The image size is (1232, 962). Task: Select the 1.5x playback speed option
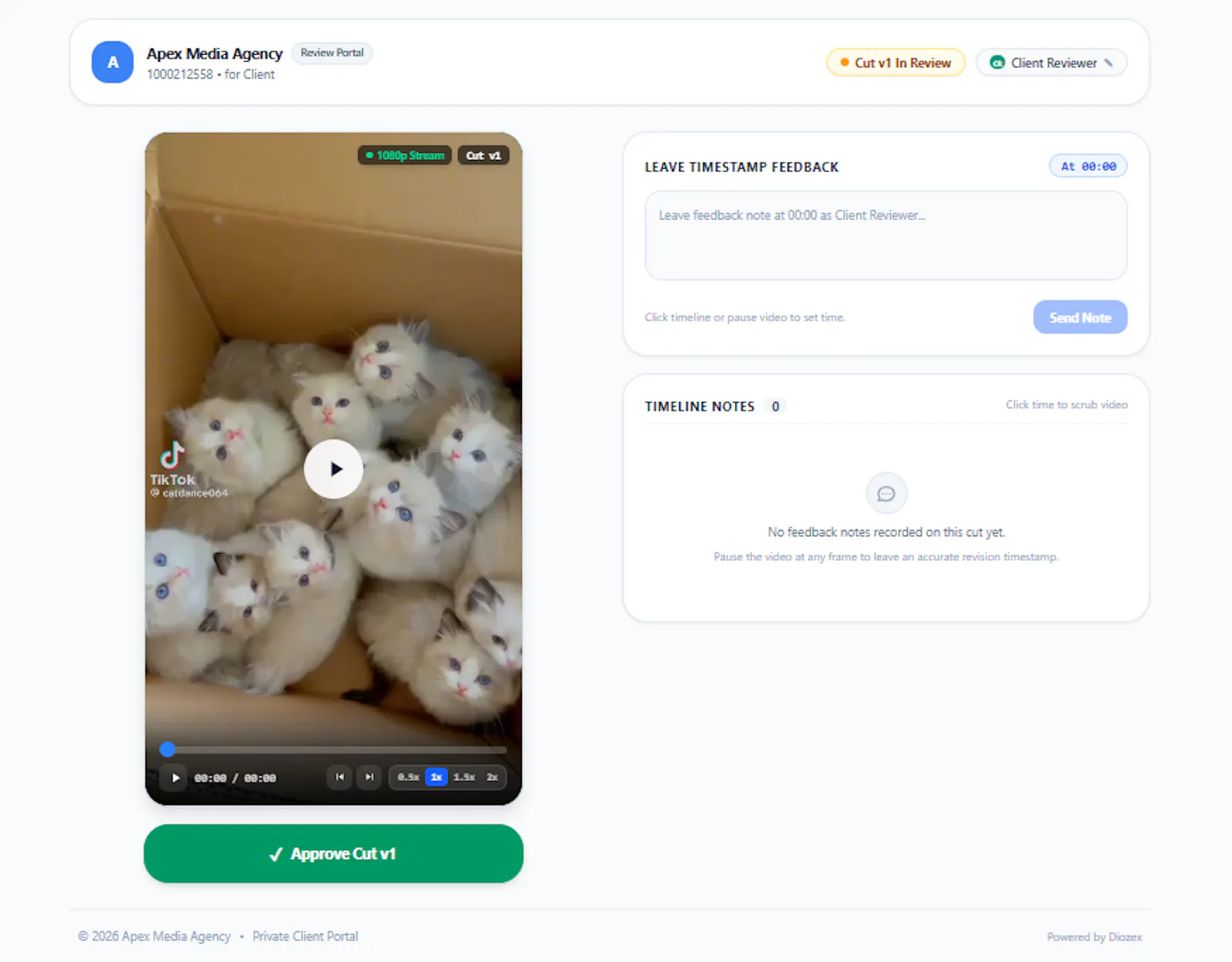click(464, 777)
